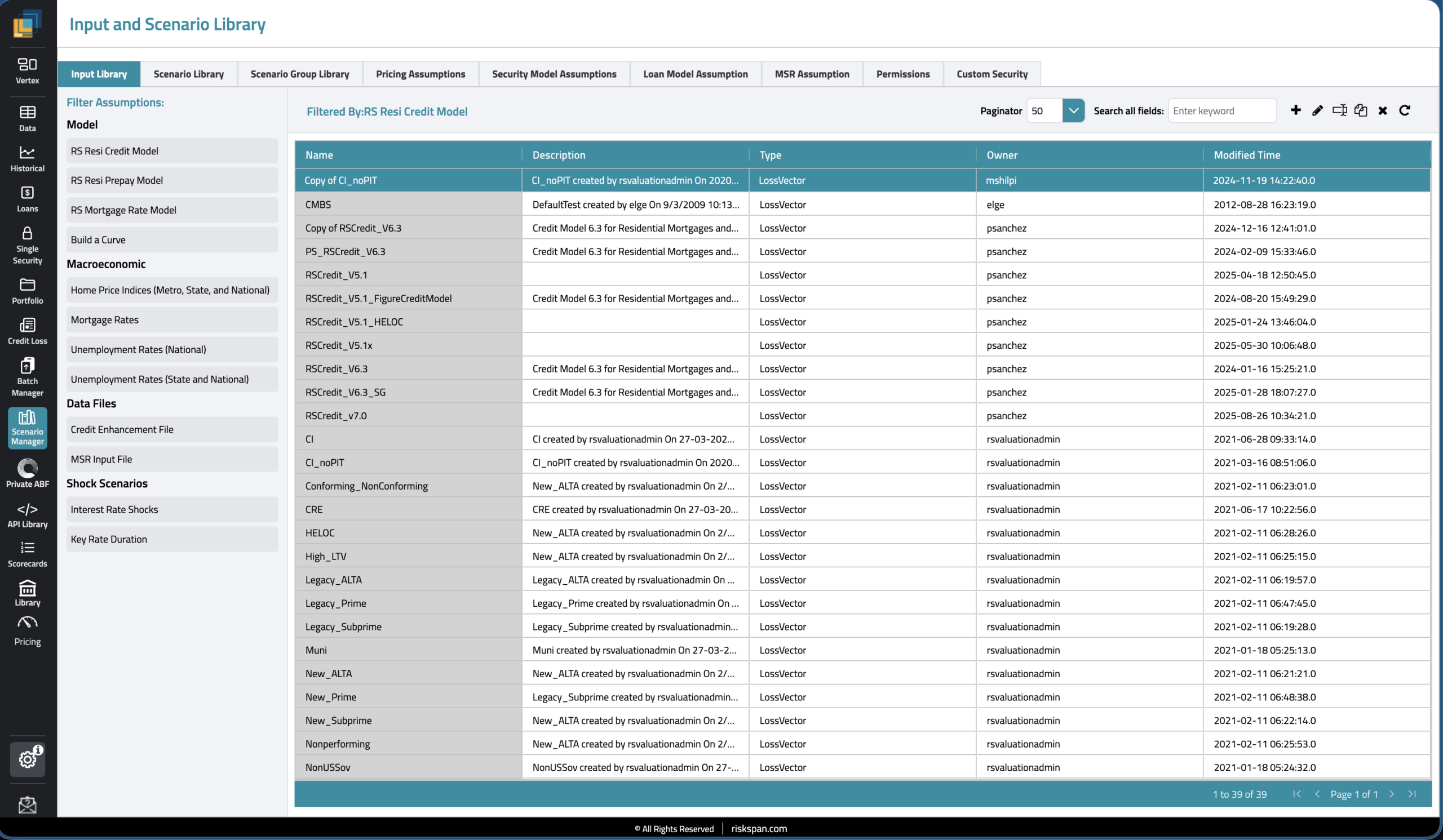
Task: Open API Library in sidebar
Action: tap(28, 515)
